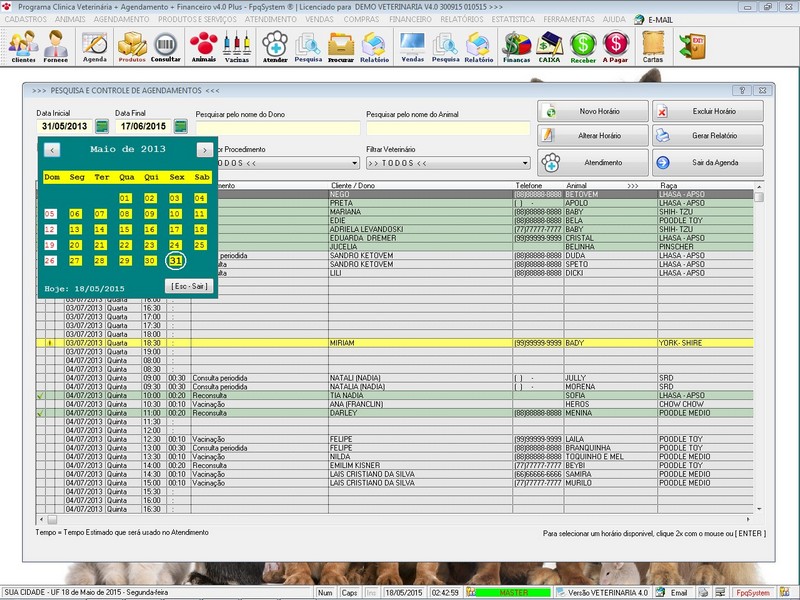Open Relatório icon next to Finanças
This screenshot has height=600, width=800.
pos(479,46)
